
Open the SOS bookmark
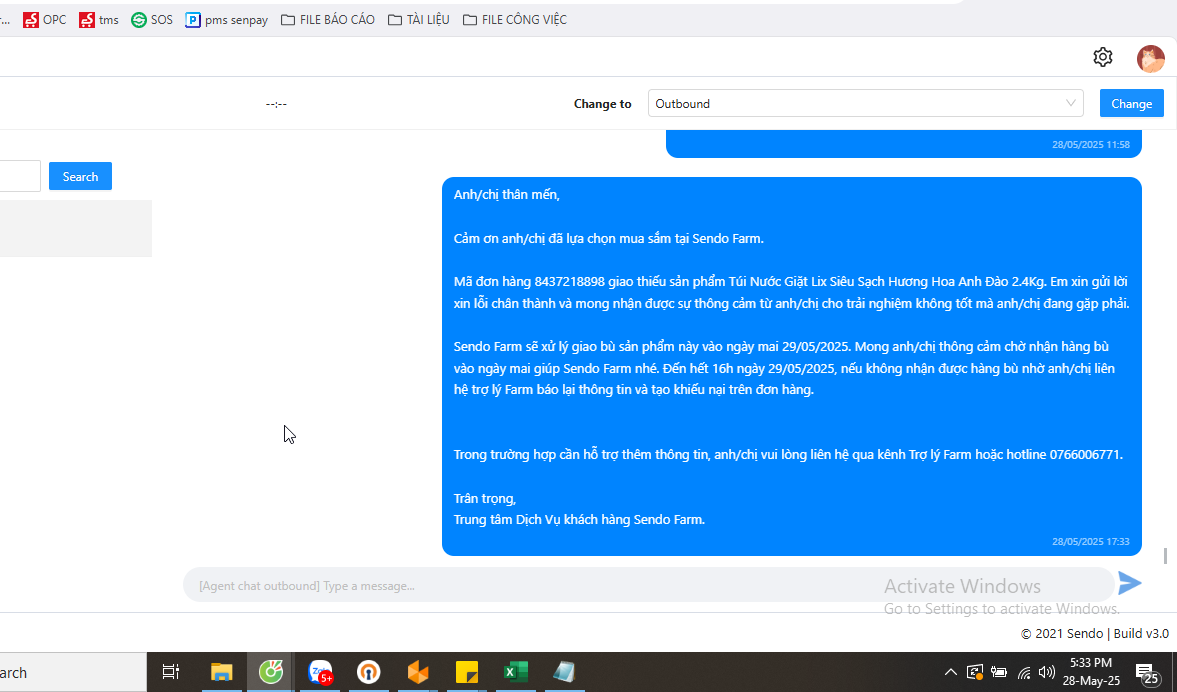152,20
